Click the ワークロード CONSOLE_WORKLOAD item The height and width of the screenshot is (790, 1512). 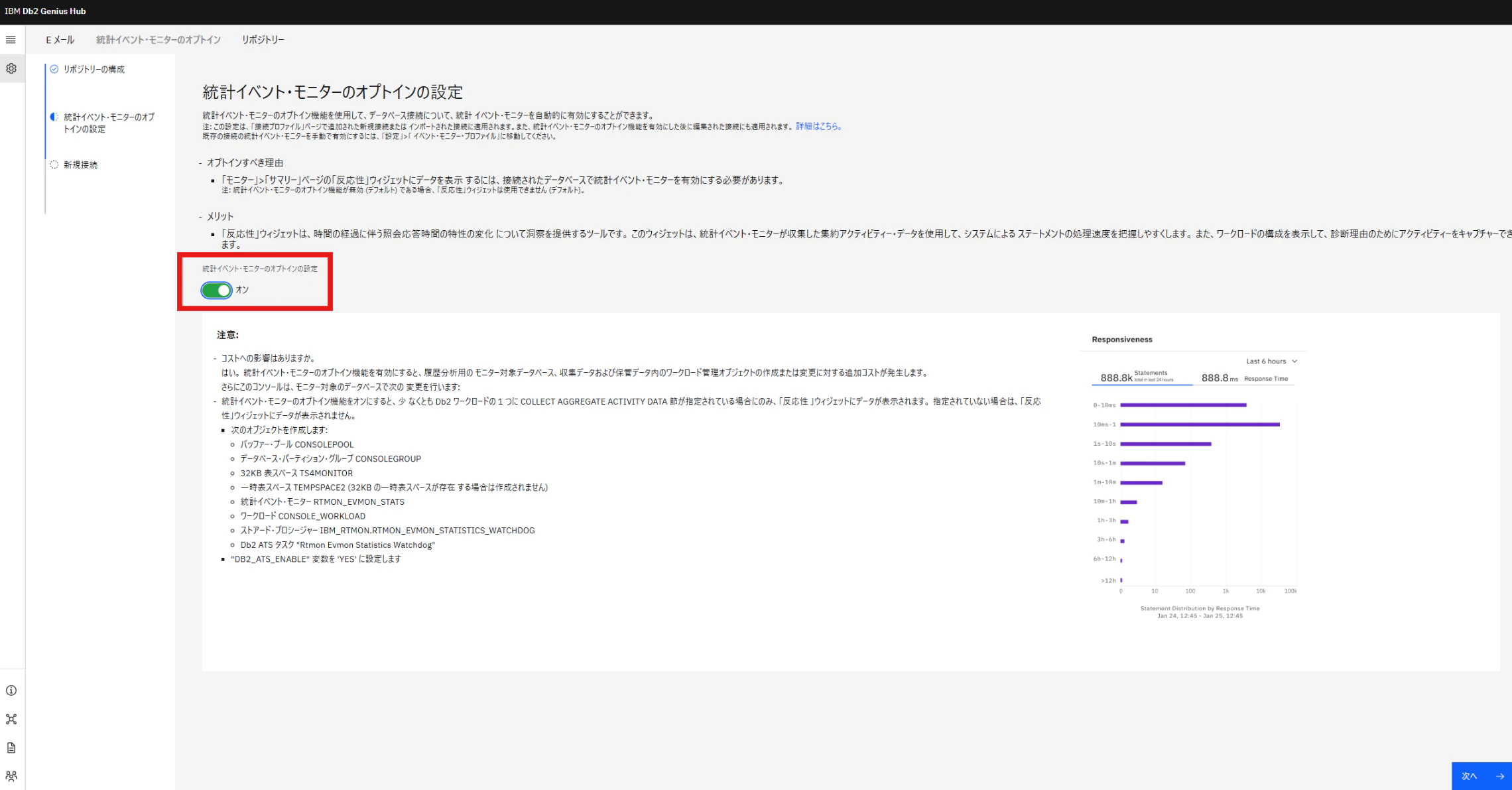[x=302, y=516]
